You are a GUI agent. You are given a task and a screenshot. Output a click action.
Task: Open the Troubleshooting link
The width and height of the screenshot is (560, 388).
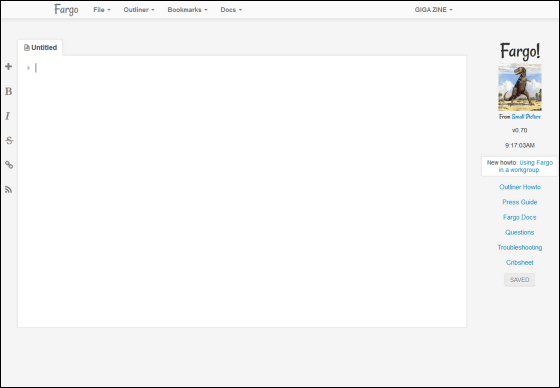click(520, 247)
